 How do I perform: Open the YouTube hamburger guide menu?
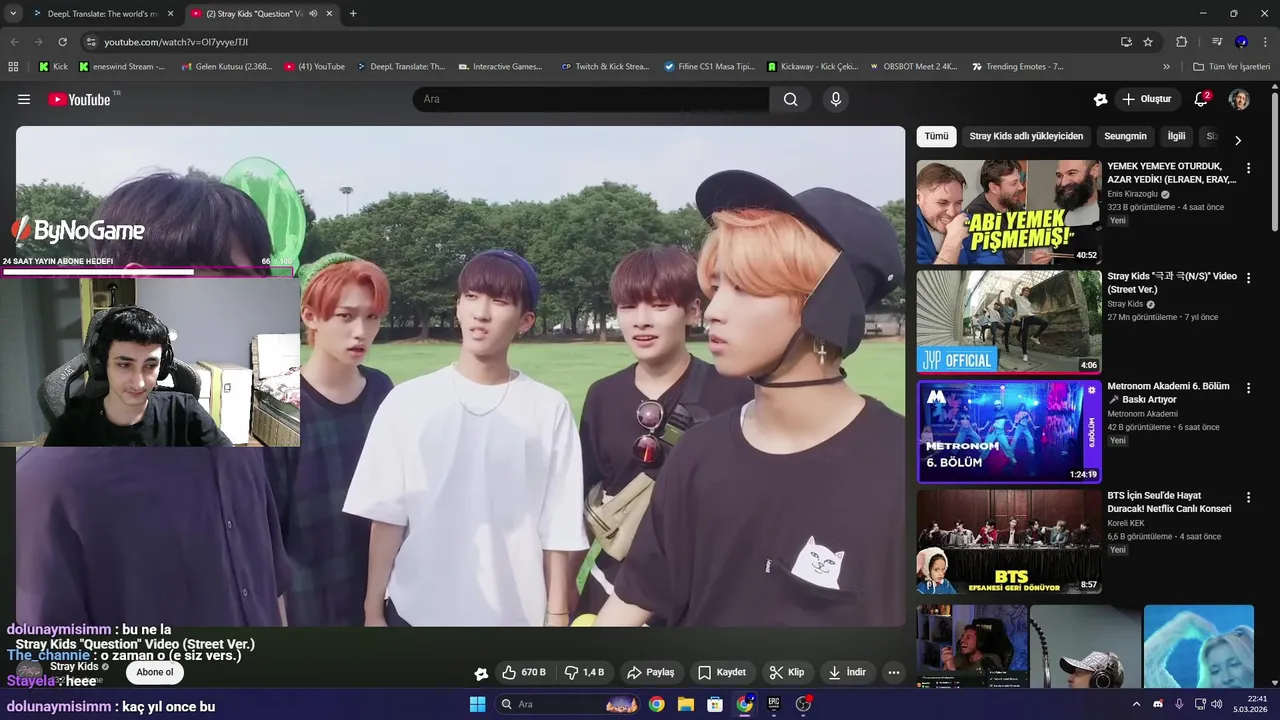coord(24,99)
